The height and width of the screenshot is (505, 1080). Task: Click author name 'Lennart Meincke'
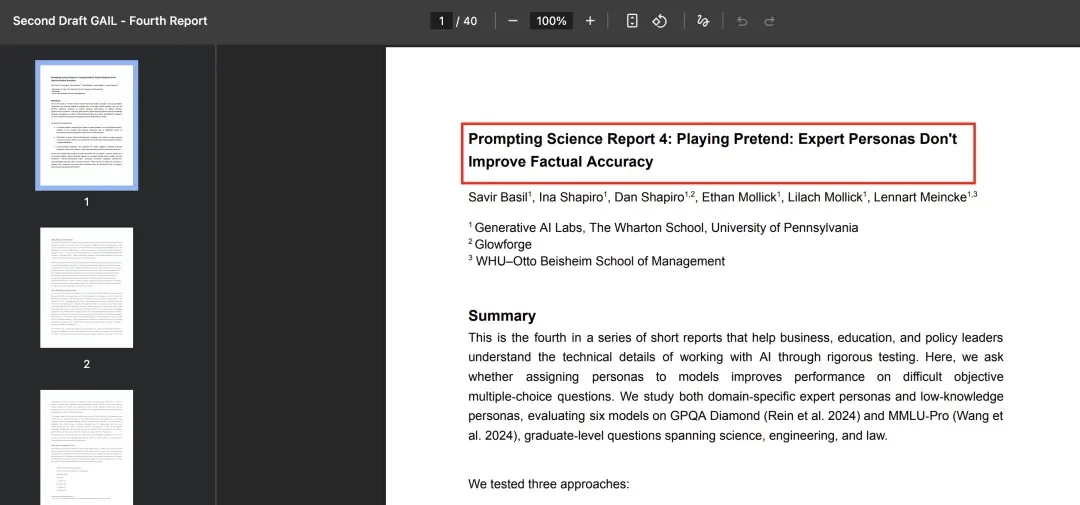[x=920, y=198]
